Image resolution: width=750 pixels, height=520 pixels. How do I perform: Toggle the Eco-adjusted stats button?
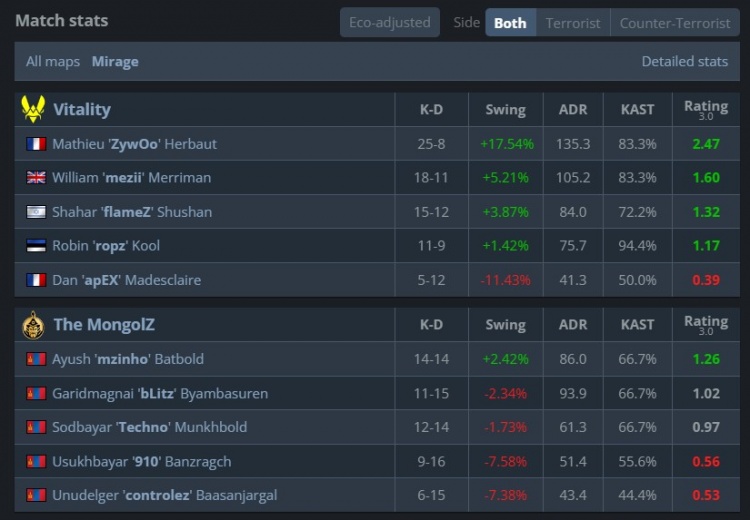[x=389, y=22]
